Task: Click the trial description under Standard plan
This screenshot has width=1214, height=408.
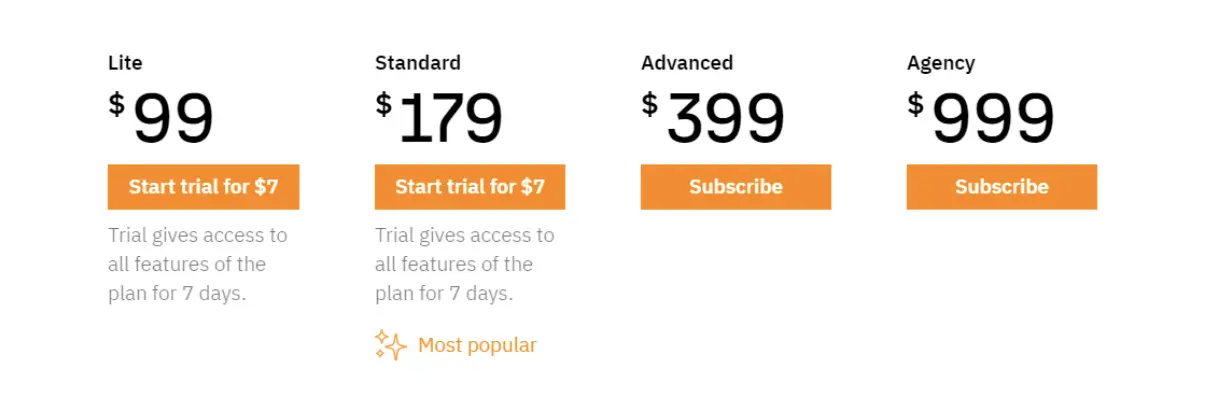Action: point(464,265)
